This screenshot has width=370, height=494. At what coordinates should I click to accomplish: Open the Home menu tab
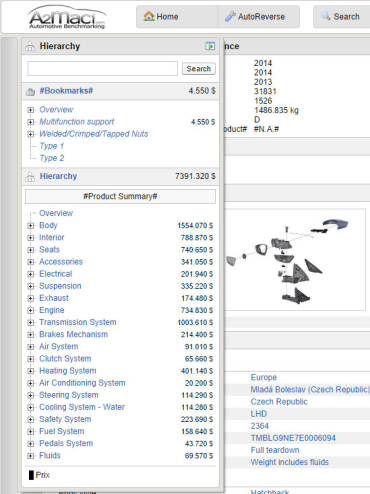(x=177, y=16)
